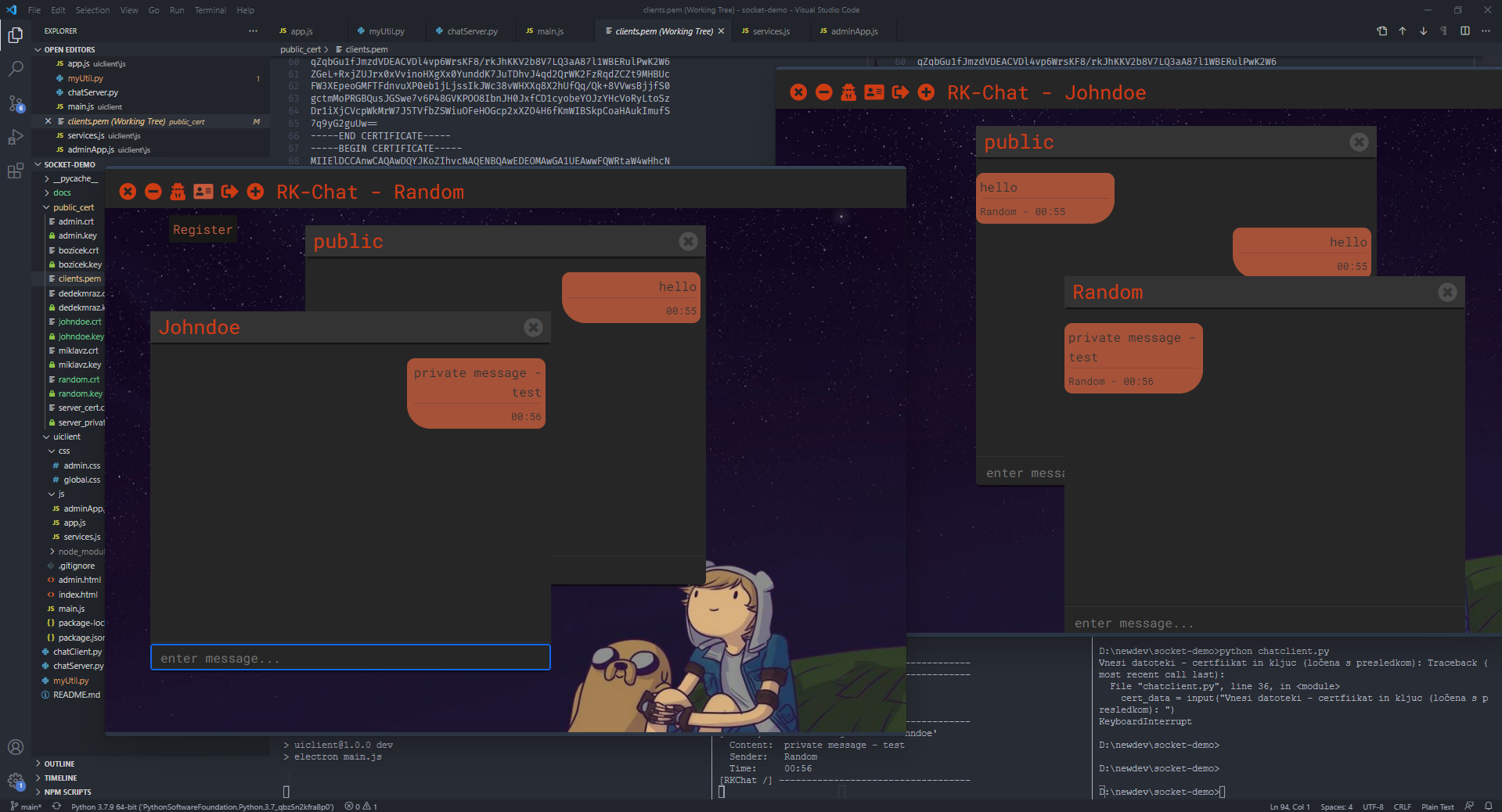
Task: Open the Terminal menu
Action: coord(210,10)
